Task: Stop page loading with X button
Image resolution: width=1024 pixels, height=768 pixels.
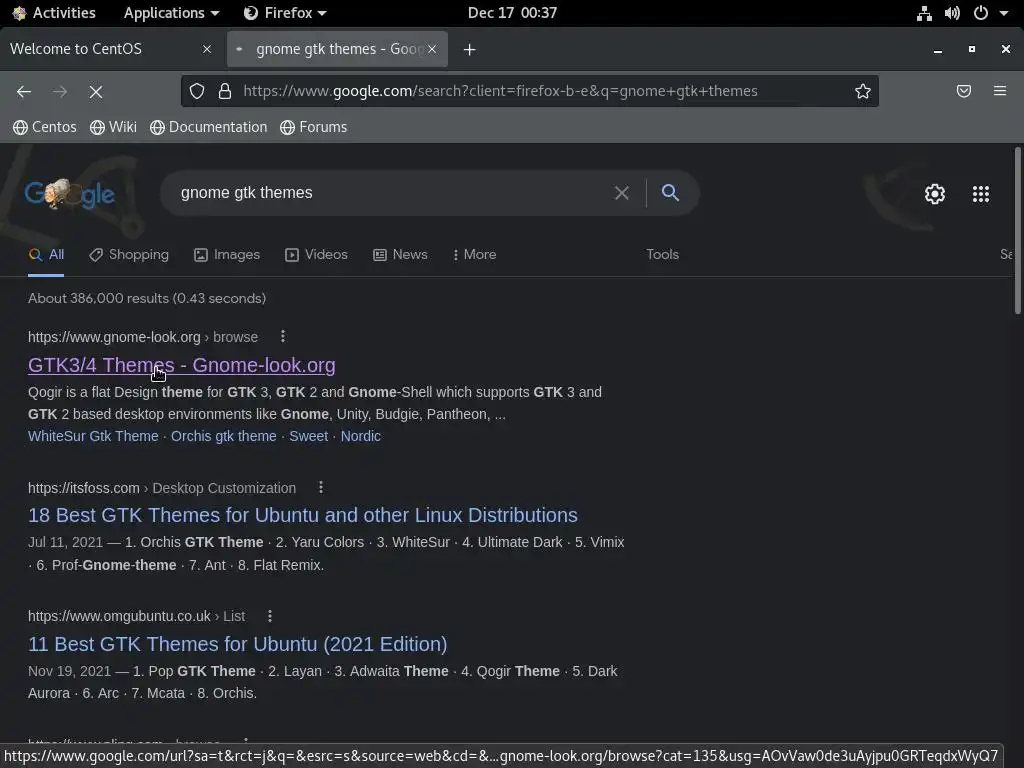Action: [96, 92]
